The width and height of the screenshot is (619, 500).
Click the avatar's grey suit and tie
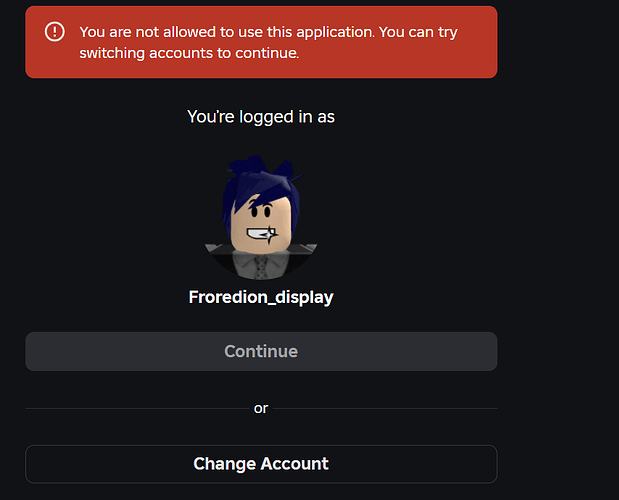click(x=261, y=265)
